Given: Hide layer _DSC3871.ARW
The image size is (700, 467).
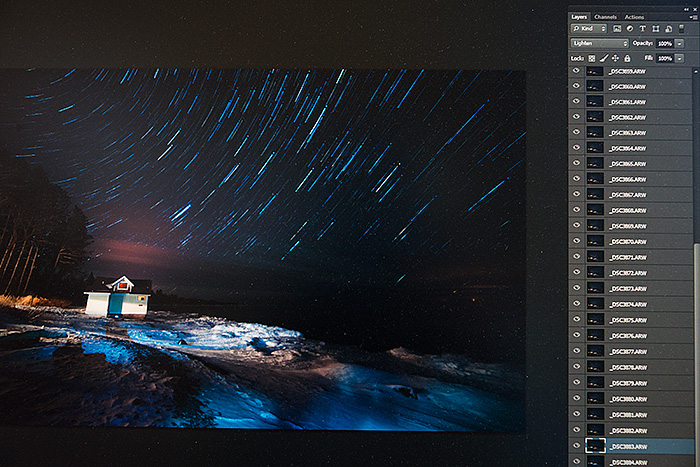Looking at the screenshot, I should pyautogui.click(x=576, y=256).
